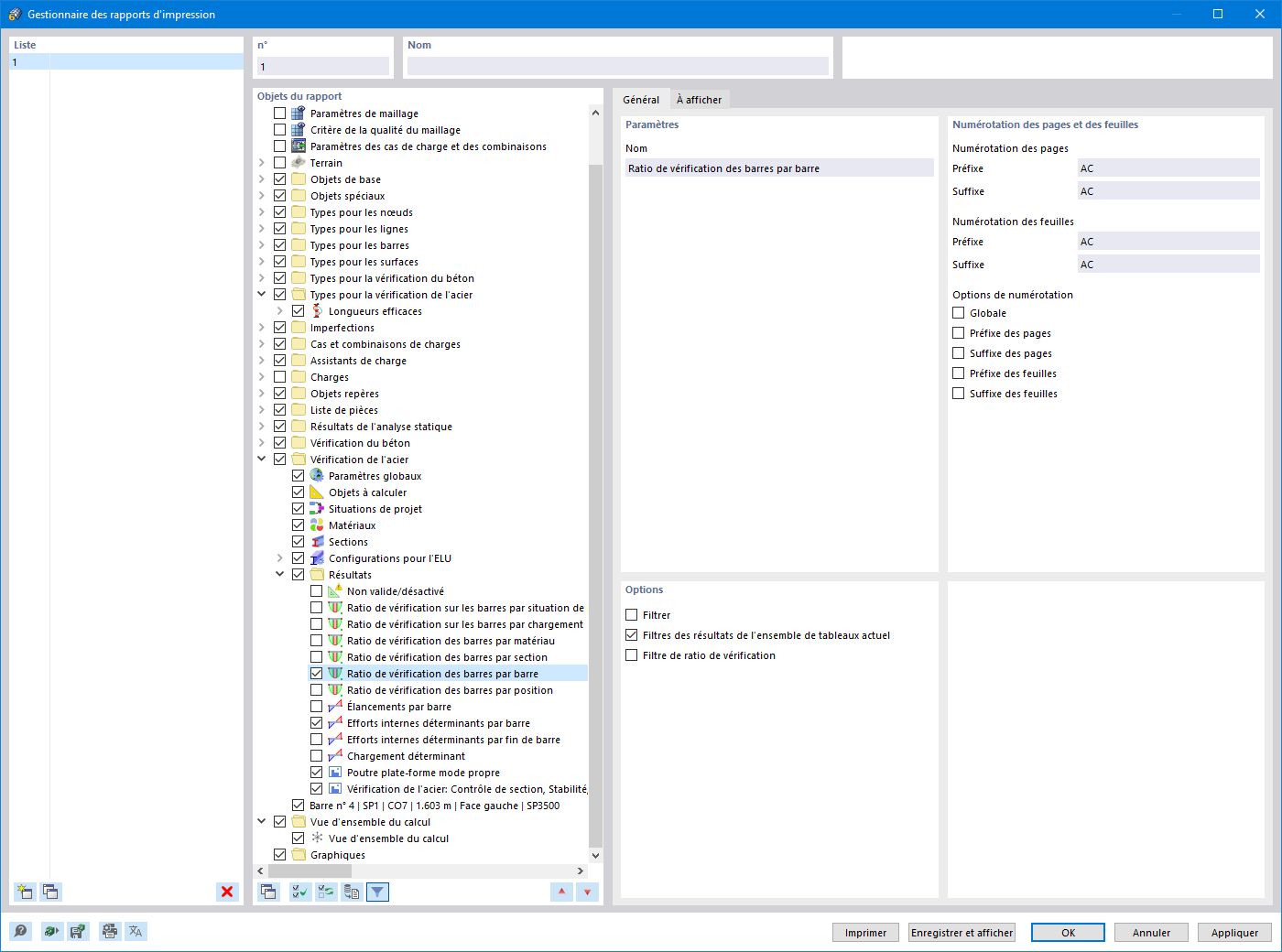Confirm with the OK button
The width and height of the screenshot is (1282, 952).
[x=1068, y=933]
